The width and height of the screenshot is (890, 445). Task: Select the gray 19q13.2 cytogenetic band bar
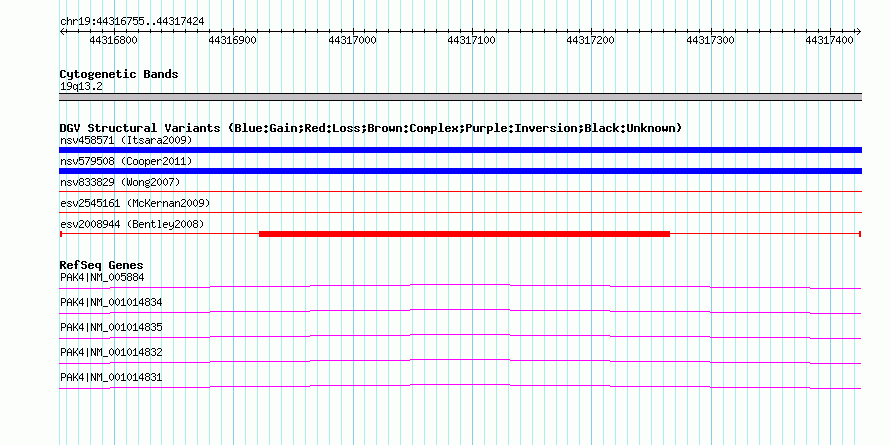coord(460,97)
